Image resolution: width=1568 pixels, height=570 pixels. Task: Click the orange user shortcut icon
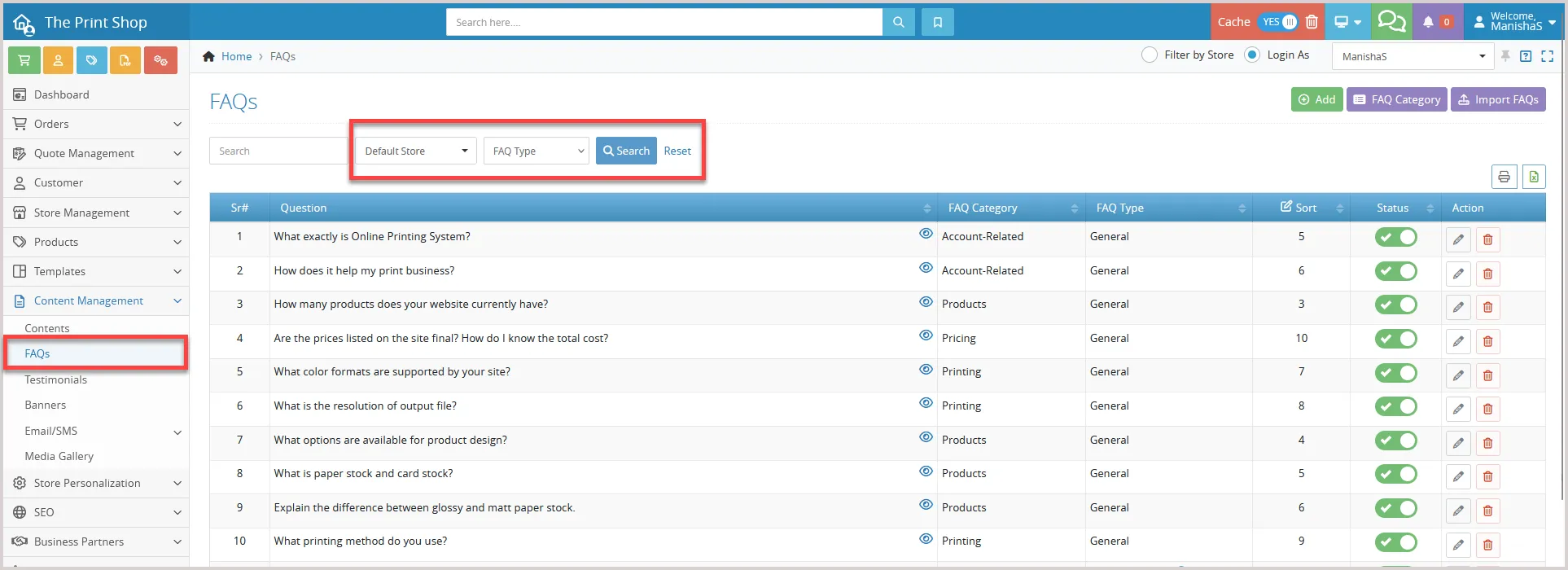click(x=58, y=60)
